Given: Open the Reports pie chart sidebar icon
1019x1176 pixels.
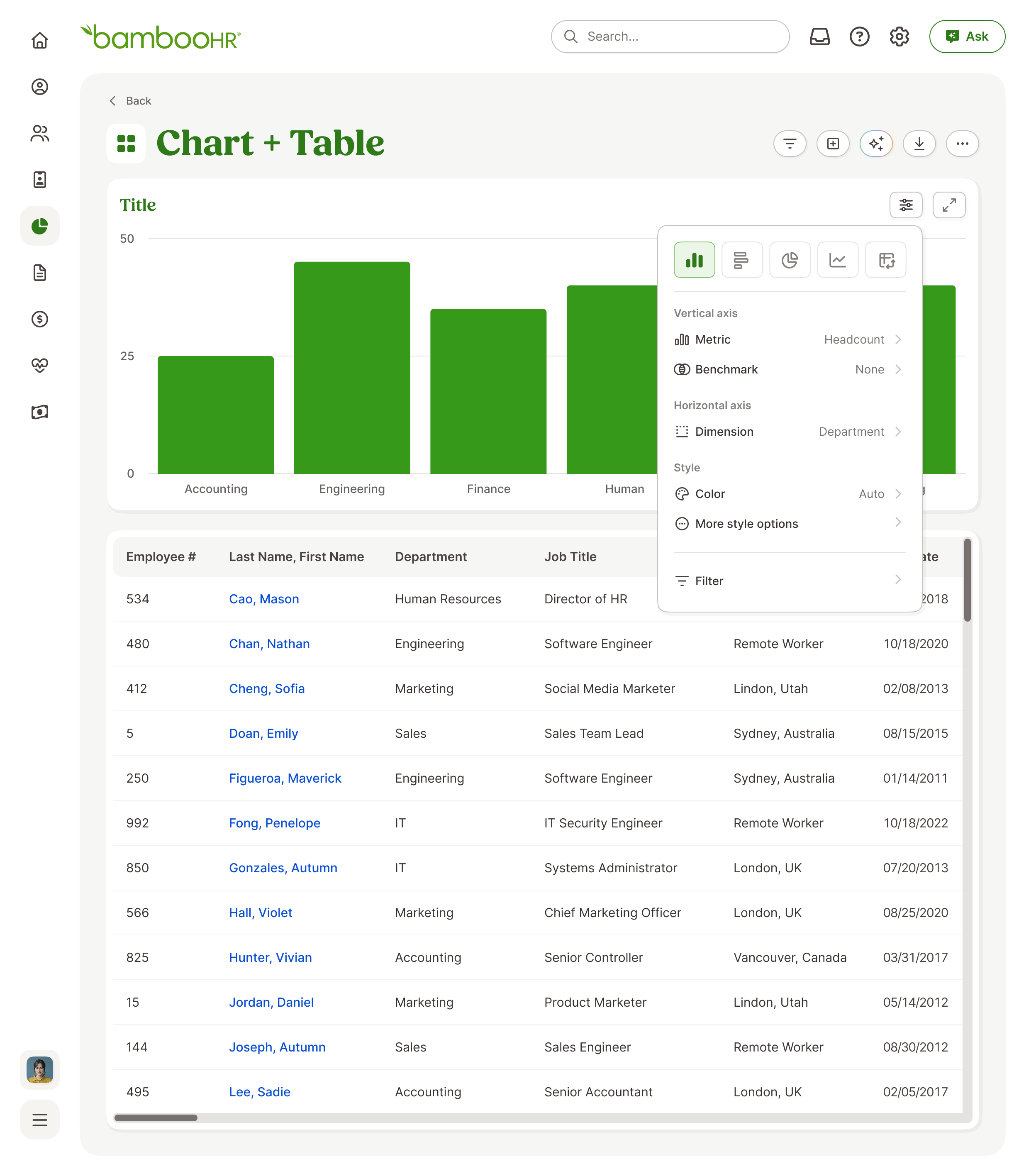Looking at the screenshot, I should coord(40,226).
